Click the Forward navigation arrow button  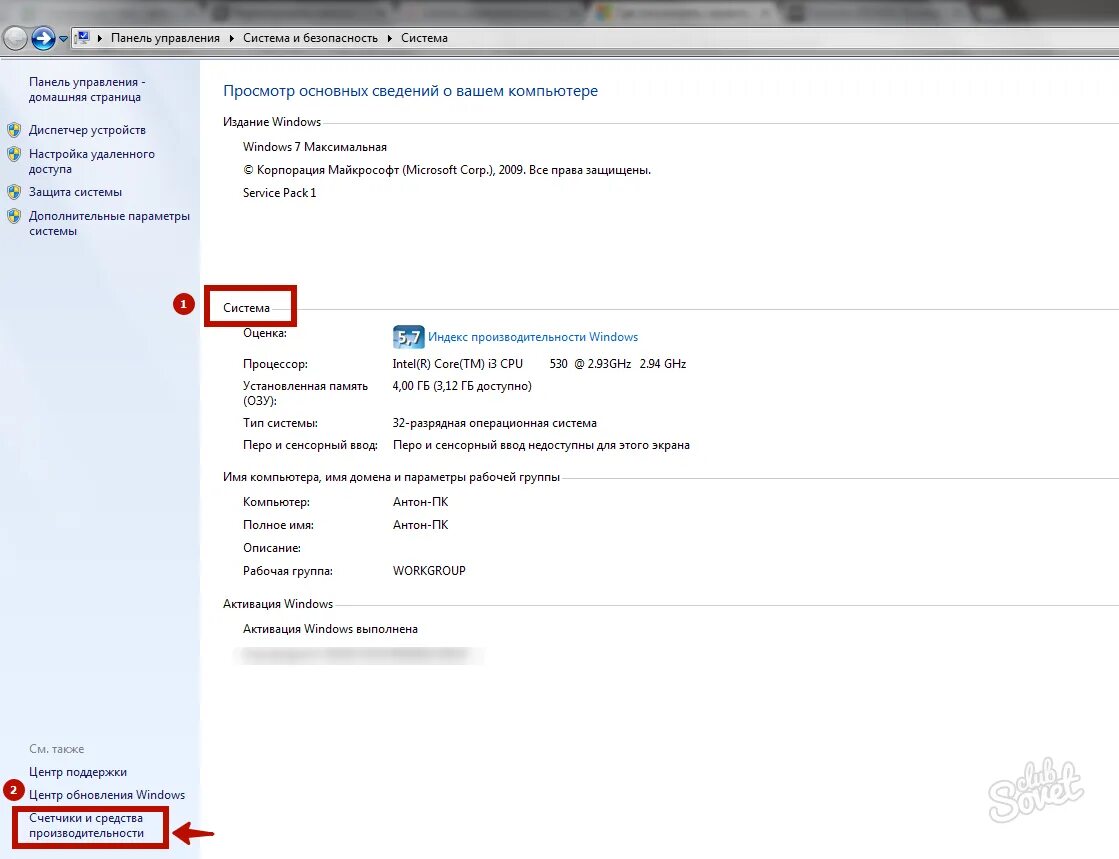44,38
